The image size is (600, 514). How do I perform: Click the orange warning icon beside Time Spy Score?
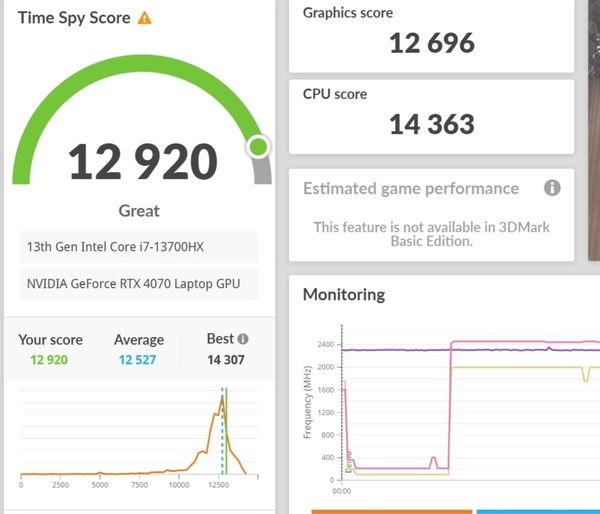(x=145, y=18)
